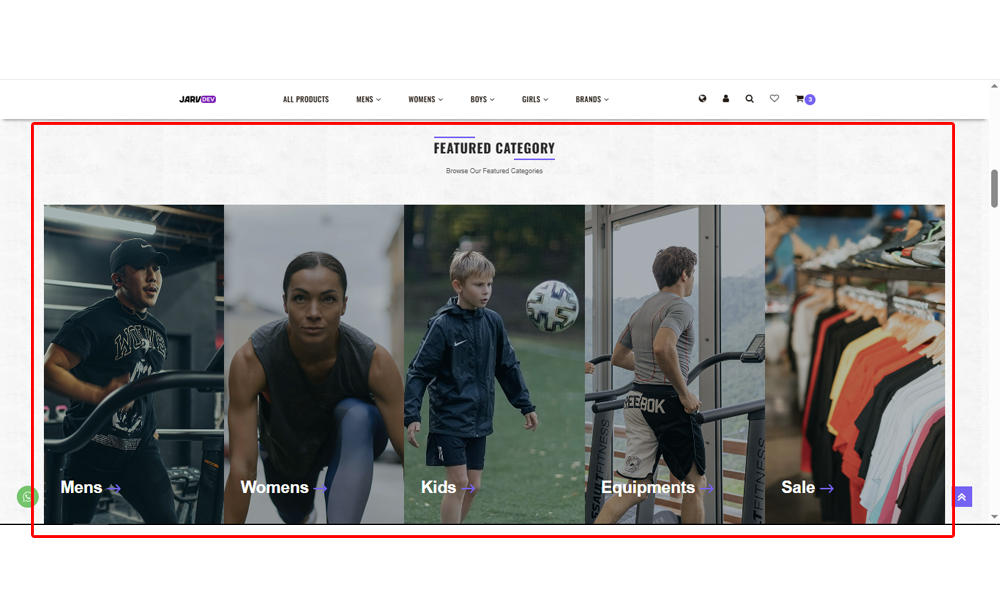Expand the MENS dropdown menu

pyautogui.click(x=368, y=99)
